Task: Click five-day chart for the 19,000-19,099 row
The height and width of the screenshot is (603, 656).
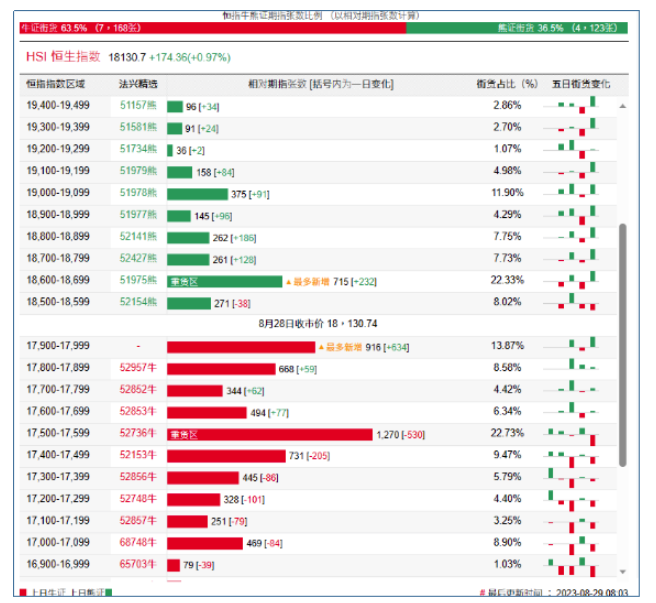Action: [x=573, y=193]
